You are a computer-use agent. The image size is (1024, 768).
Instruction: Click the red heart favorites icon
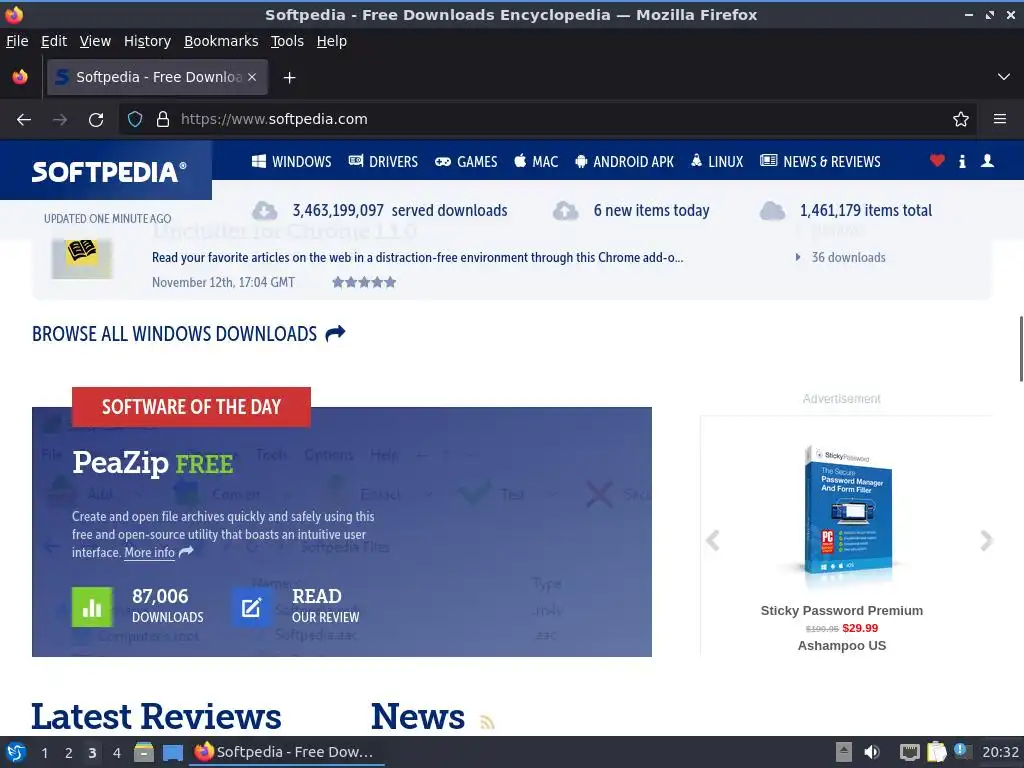point(937,161)
